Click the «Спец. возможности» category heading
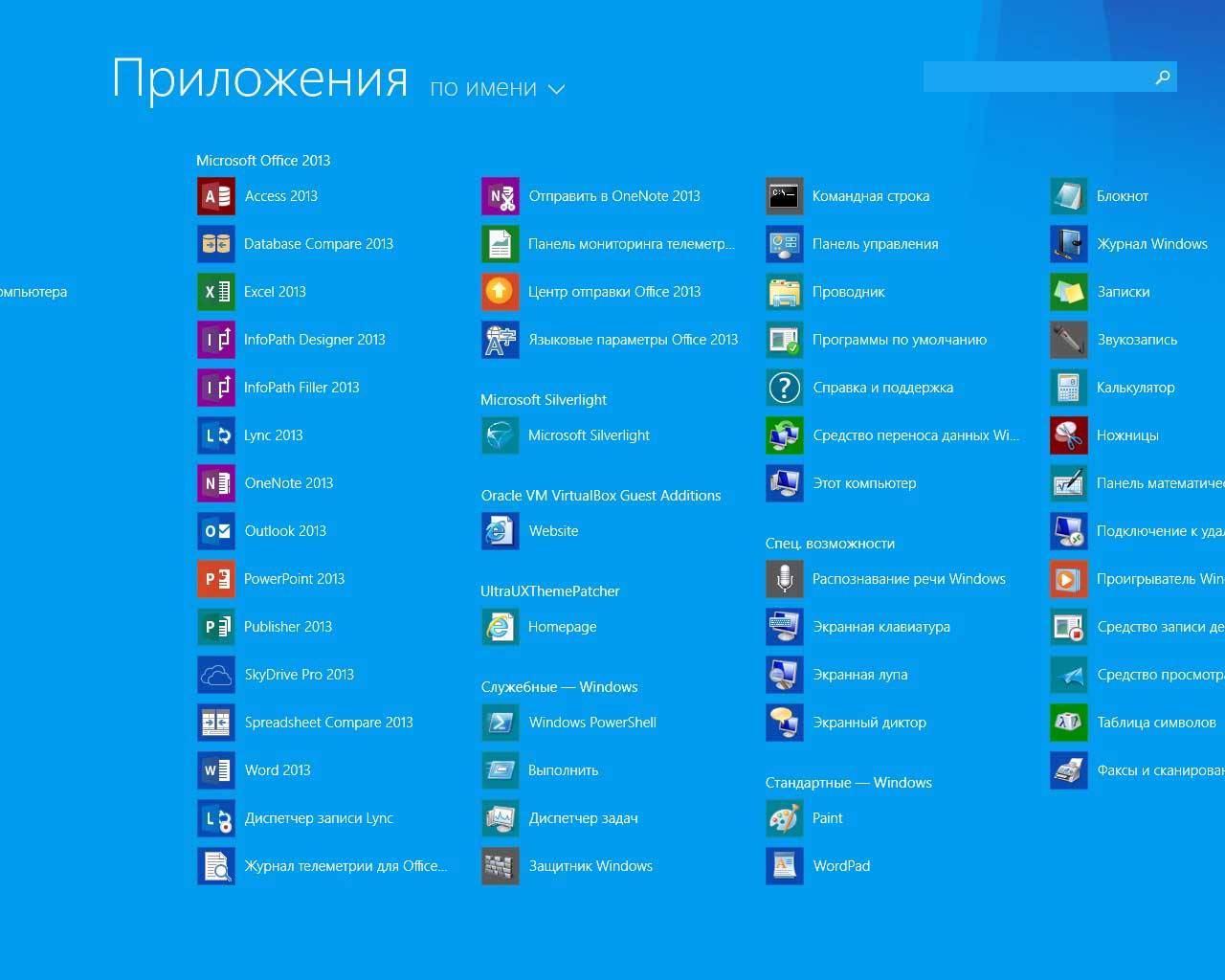1225x980 pixels. click(x=830, y=544)
